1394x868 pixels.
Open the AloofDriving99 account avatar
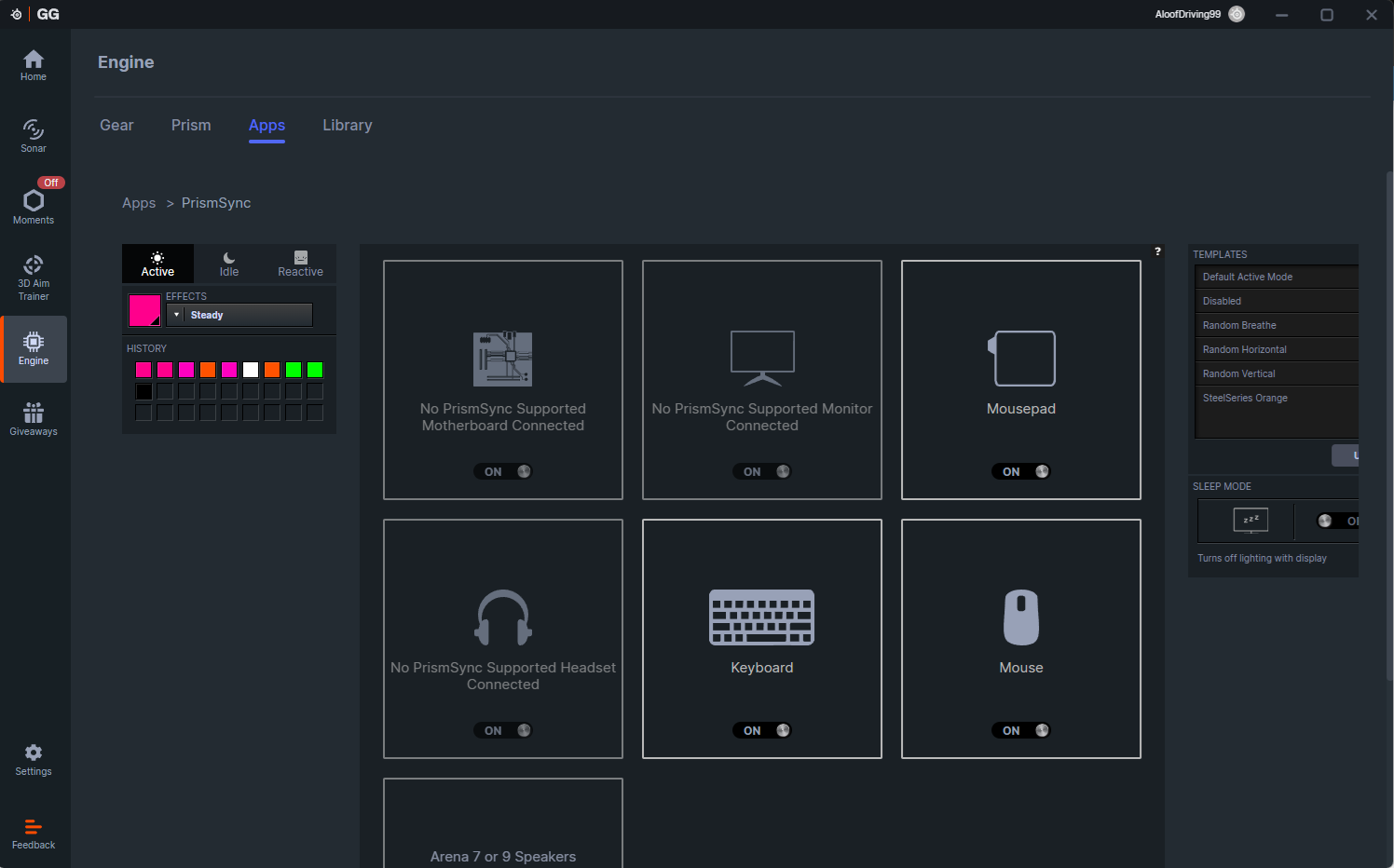(1237, 14)
